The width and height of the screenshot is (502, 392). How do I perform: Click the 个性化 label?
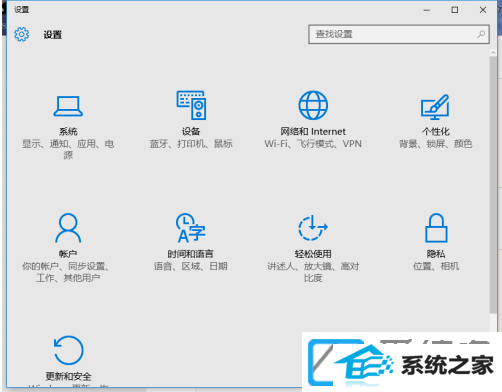(436, 131)
